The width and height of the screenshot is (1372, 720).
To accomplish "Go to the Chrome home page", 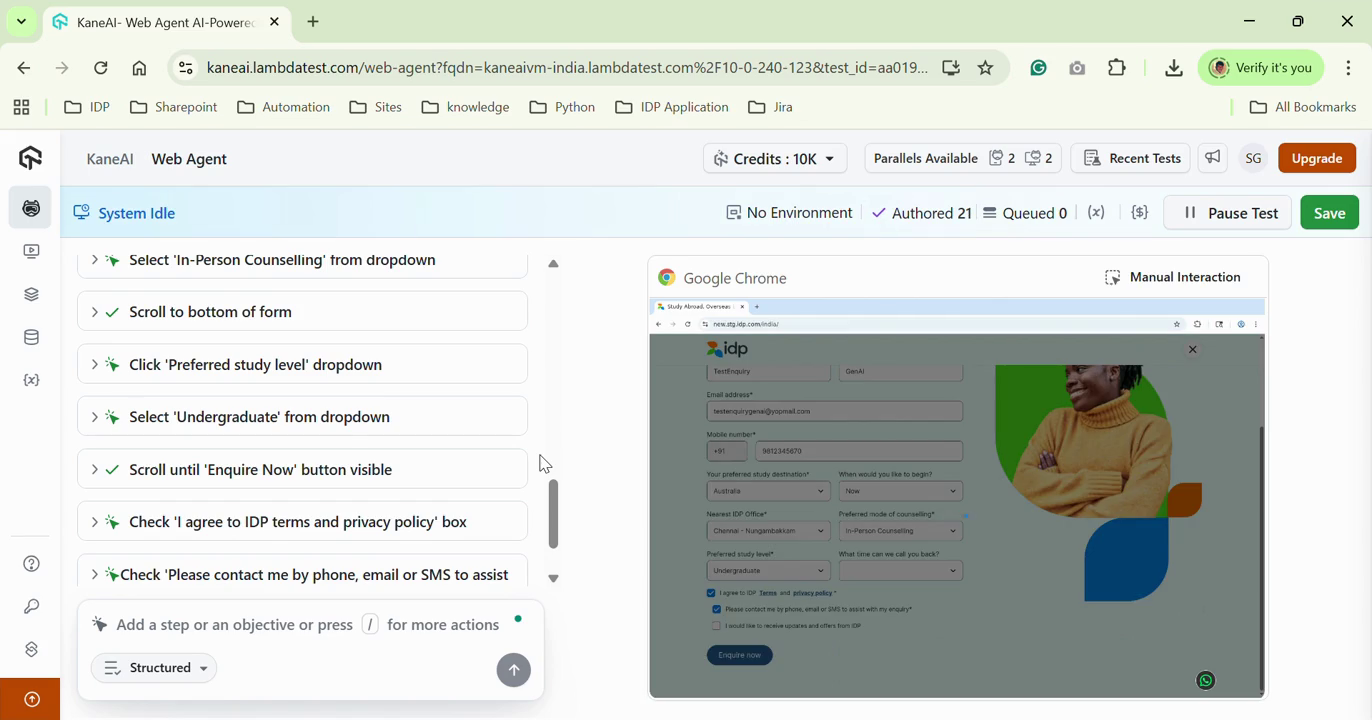I will click(140, 68).
